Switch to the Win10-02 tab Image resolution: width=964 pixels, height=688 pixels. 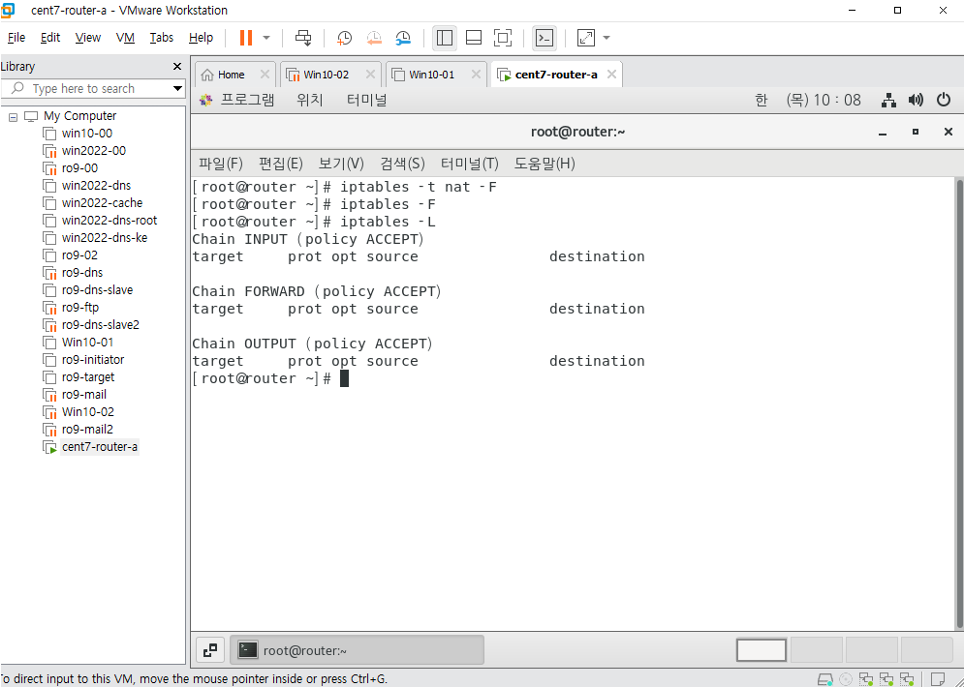tap(326, 74)
